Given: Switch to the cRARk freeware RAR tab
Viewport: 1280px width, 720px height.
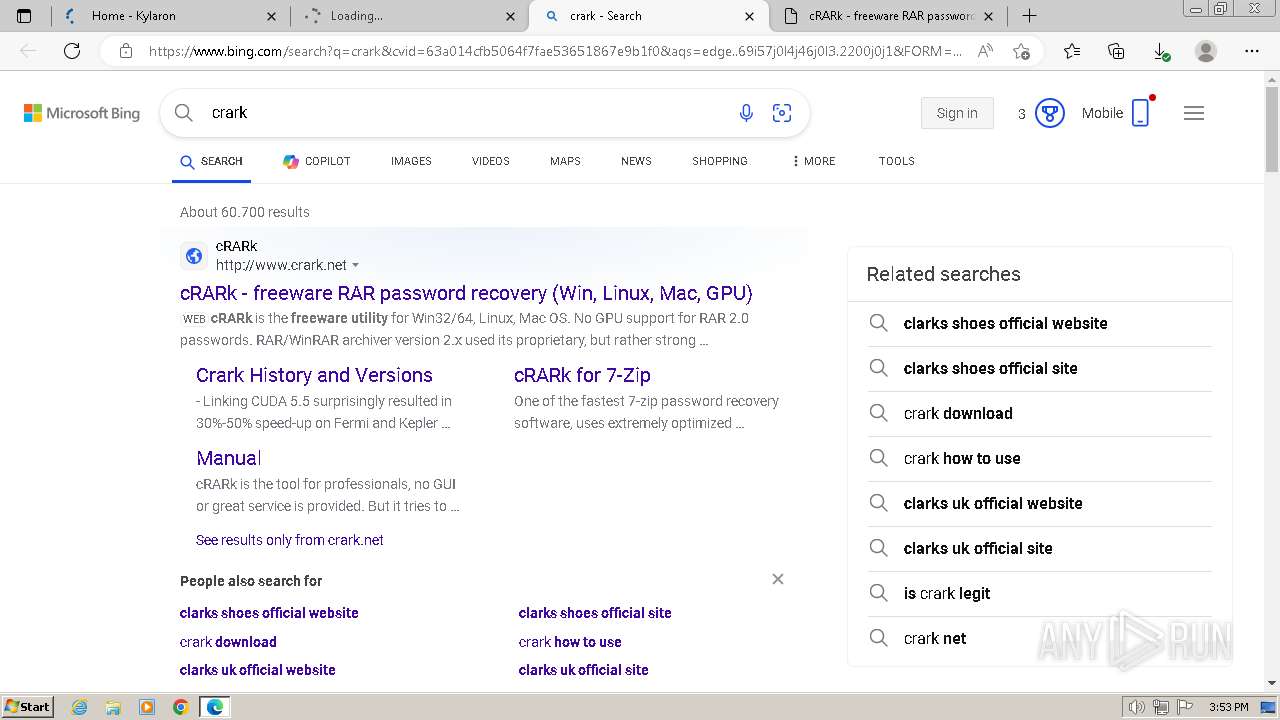Looking at the screenshot, I should [x=889, y=16].
